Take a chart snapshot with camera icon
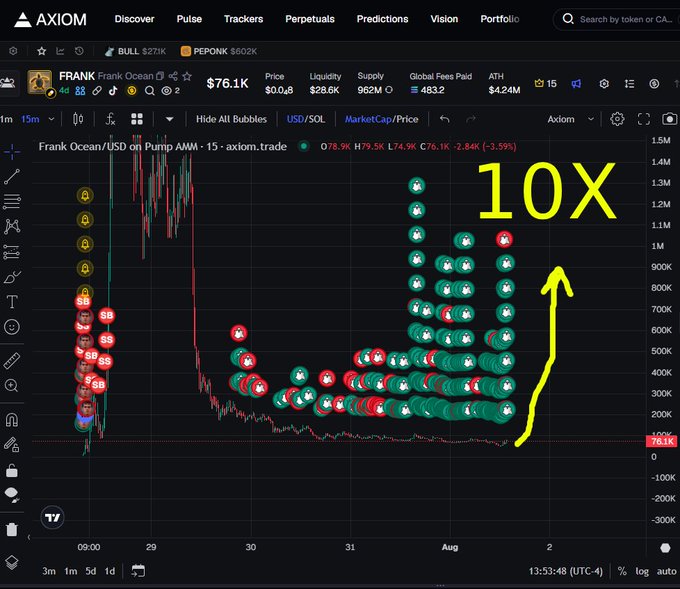The height and width of the screenshot is (589, 680). (x=670, y=119)
